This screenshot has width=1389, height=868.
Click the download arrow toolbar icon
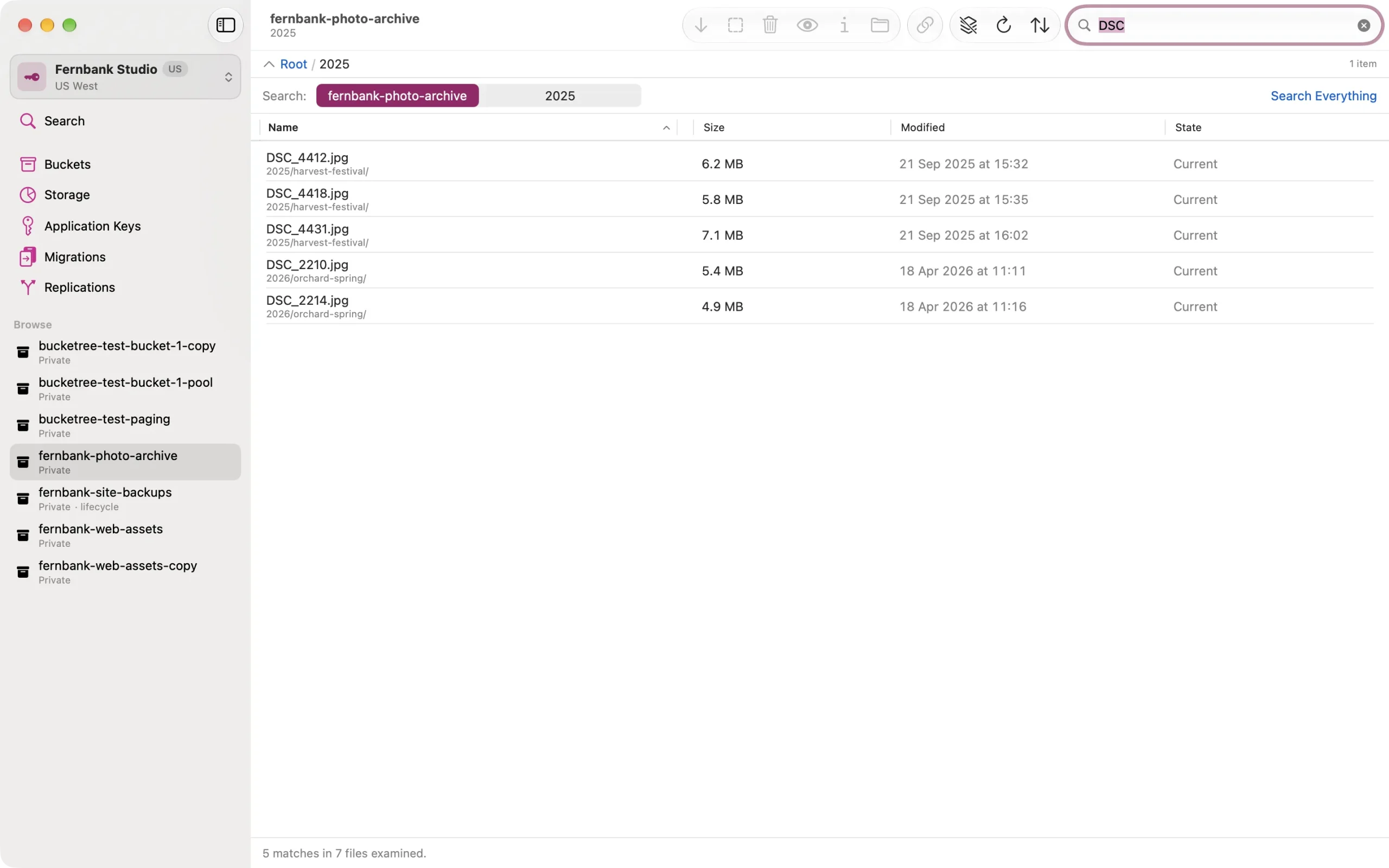click(x=700, y=25)
